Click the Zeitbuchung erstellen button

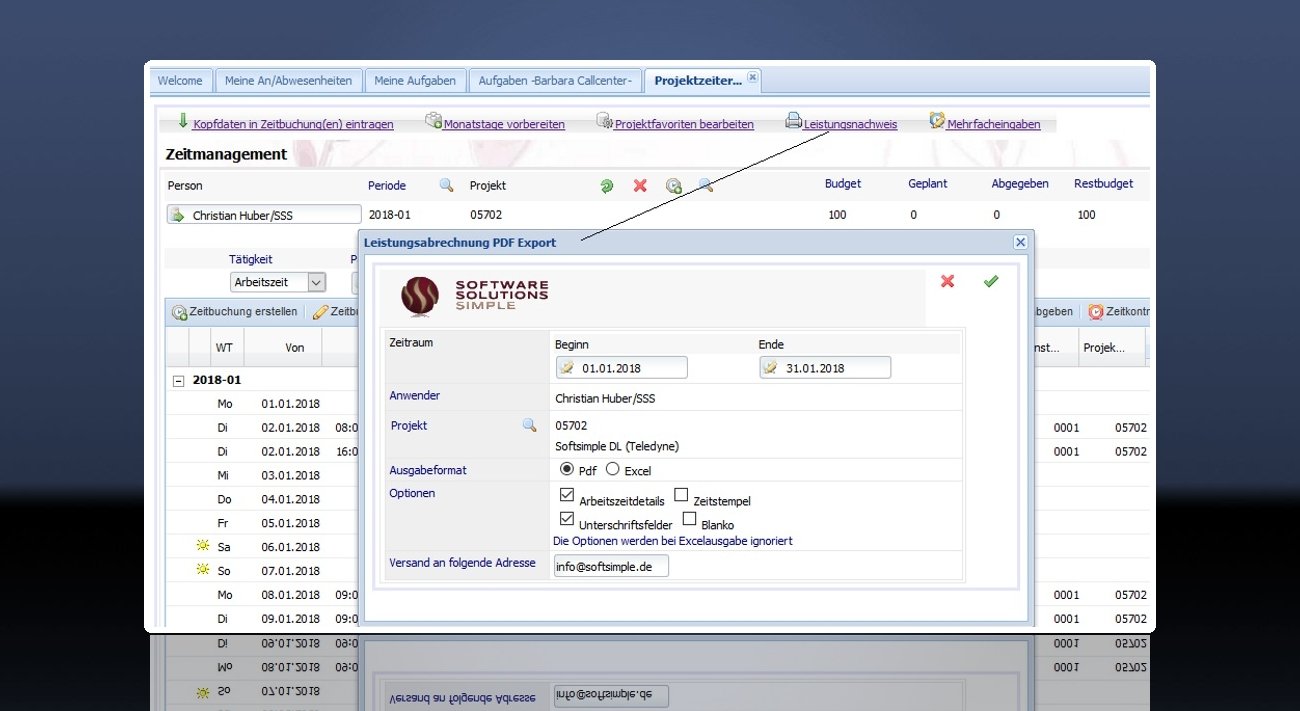click(235, 312)
